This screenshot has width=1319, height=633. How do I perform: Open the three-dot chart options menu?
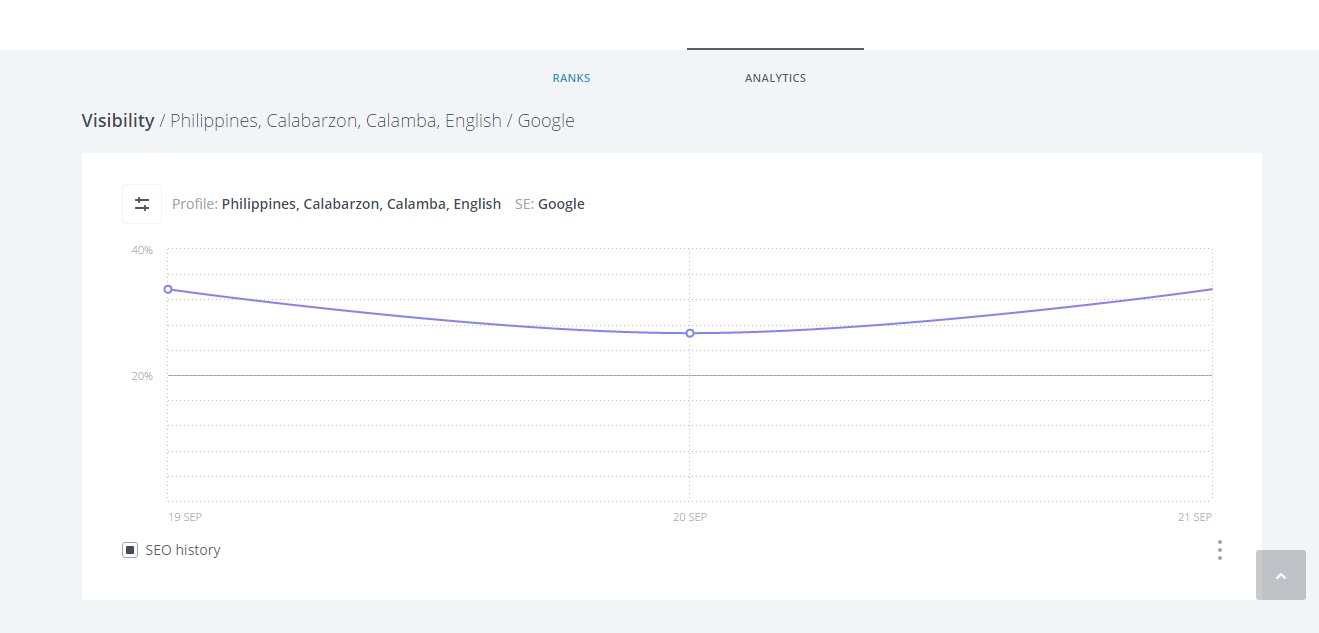(x=1219, y=550)
